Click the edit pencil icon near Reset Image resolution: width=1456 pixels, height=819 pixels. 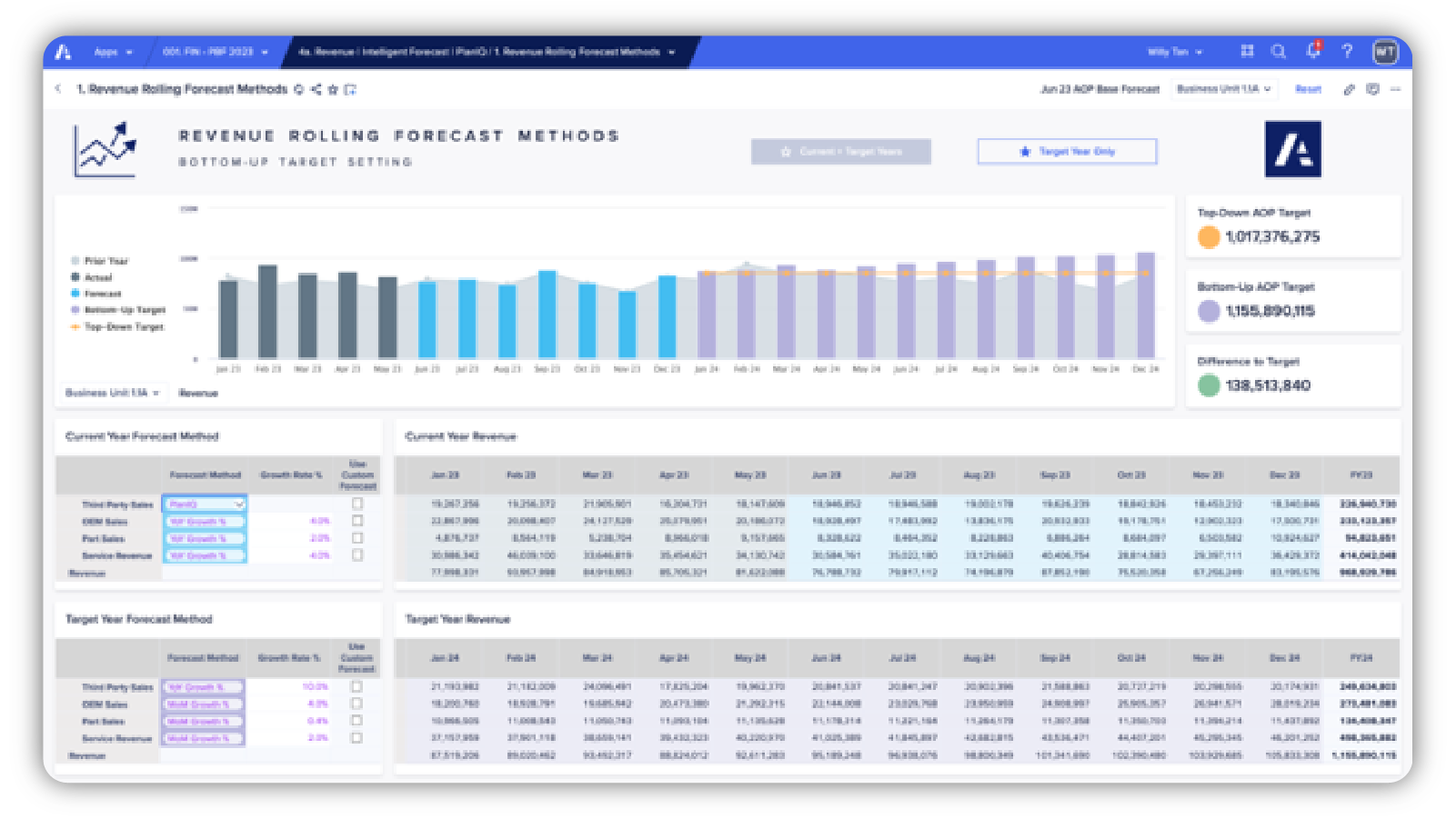1348,89
